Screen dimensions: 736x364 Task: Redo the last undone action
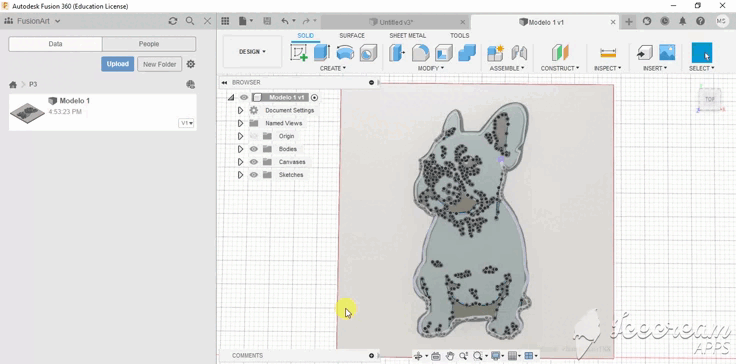(x=306, y=21)
